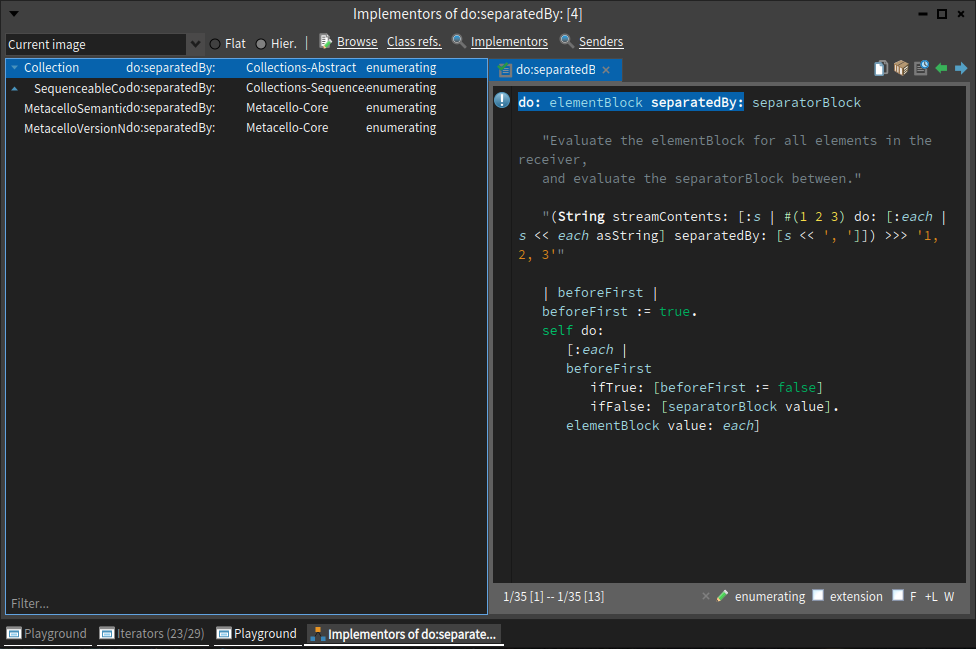Toggle the SequenceableCollection tree arrow
The image size is (976, 649).
pos(14,88)
